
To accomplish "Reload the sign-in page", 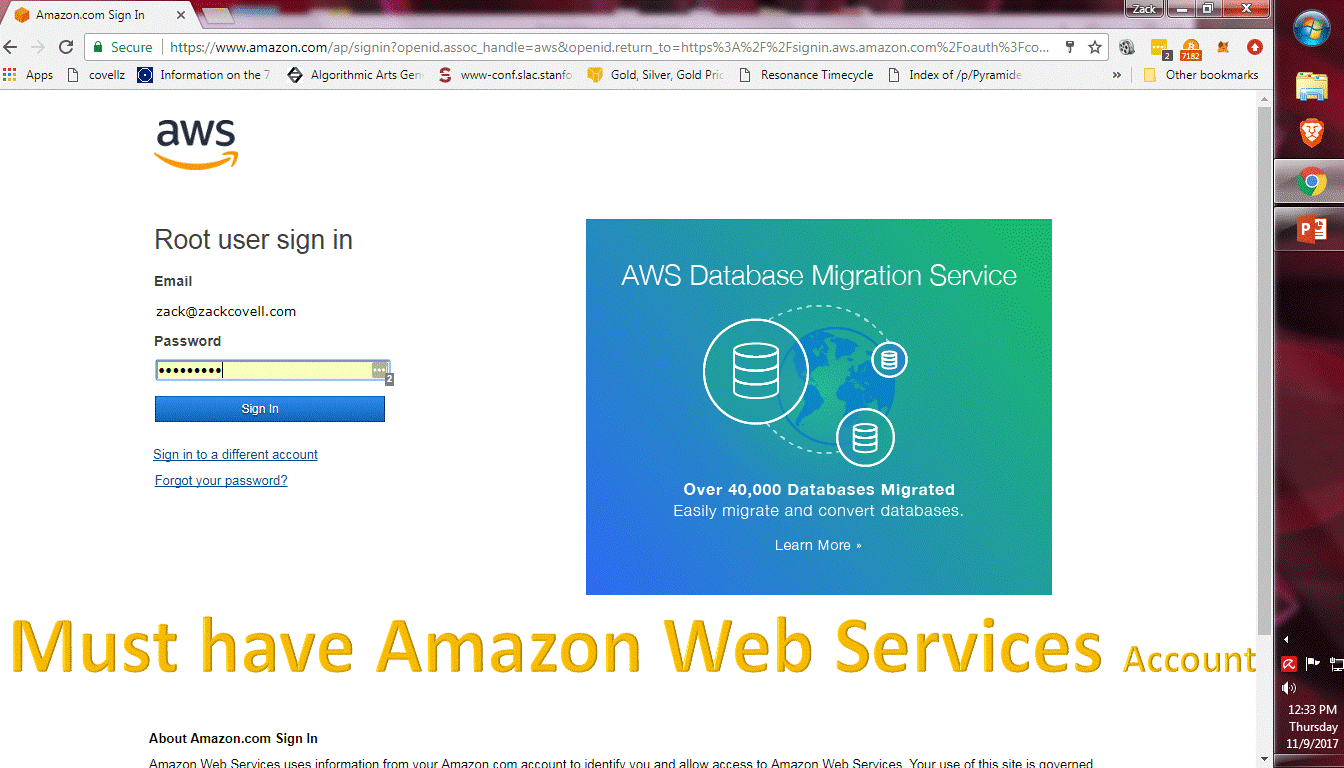I will [x=66, y=47].
